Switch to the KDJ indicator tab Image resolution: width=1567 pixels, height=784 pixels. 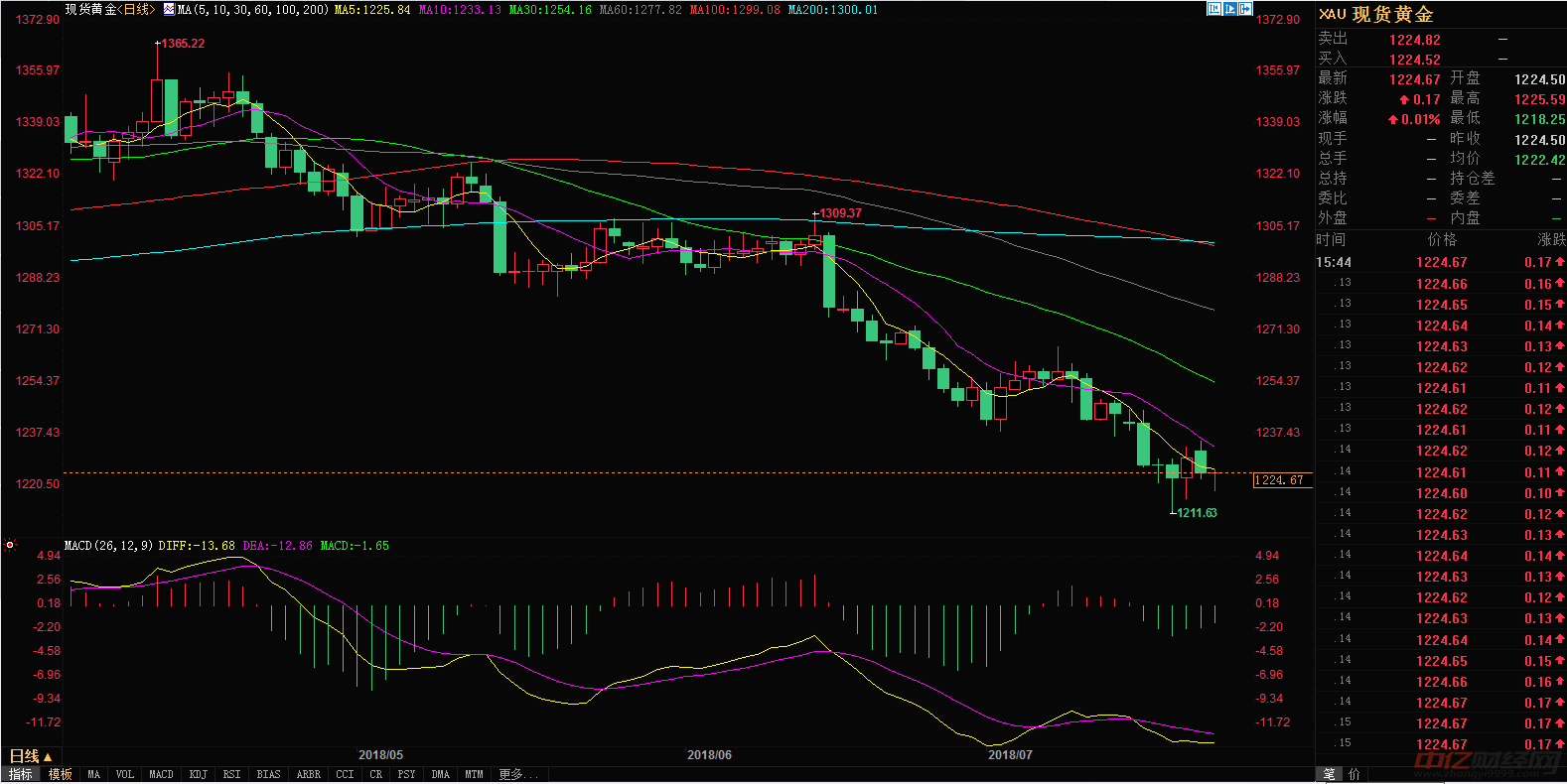tap(198, 774)
